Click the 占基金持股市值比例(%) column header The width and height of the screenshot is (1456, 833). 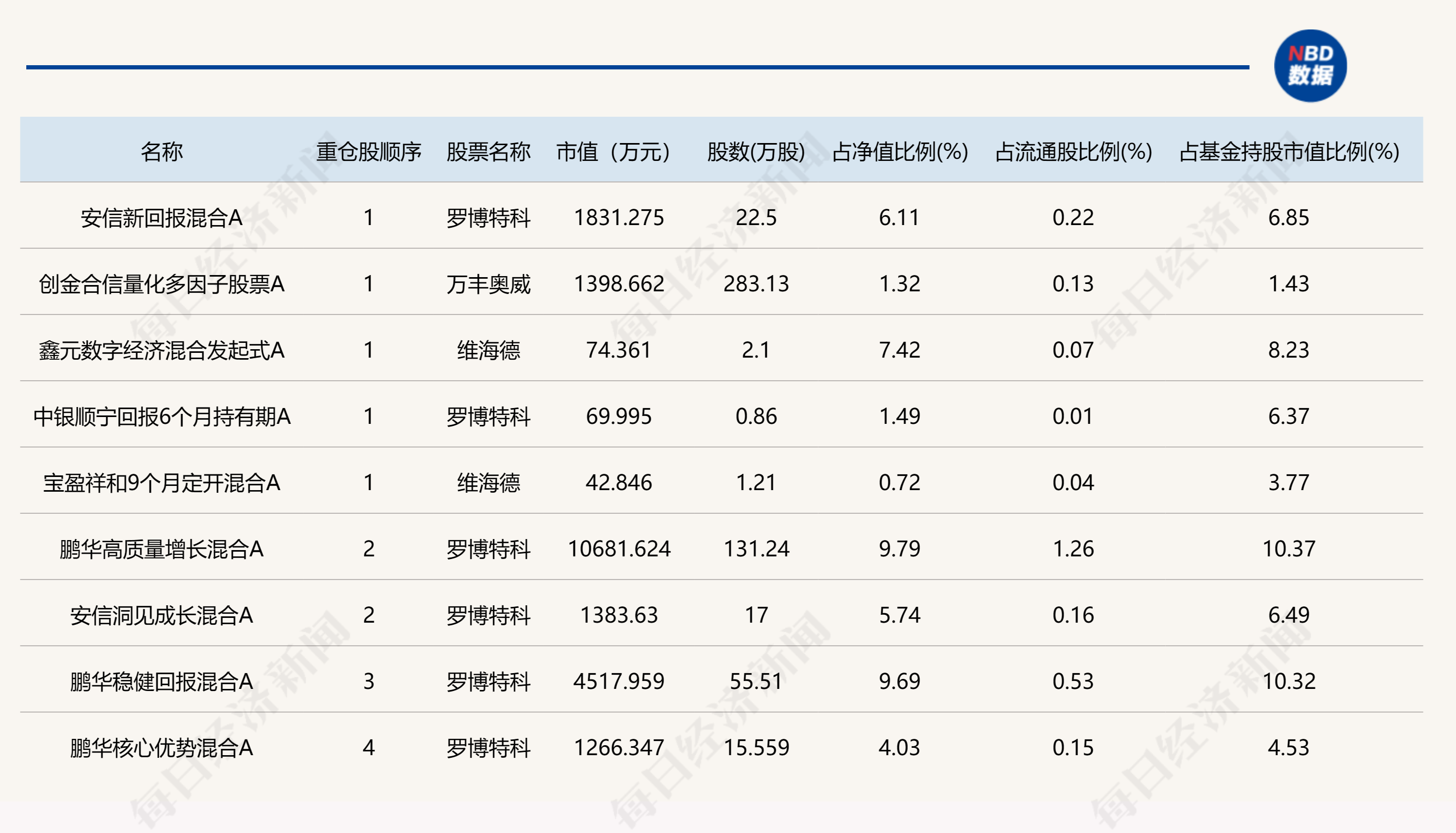[x=1289, y=151]
